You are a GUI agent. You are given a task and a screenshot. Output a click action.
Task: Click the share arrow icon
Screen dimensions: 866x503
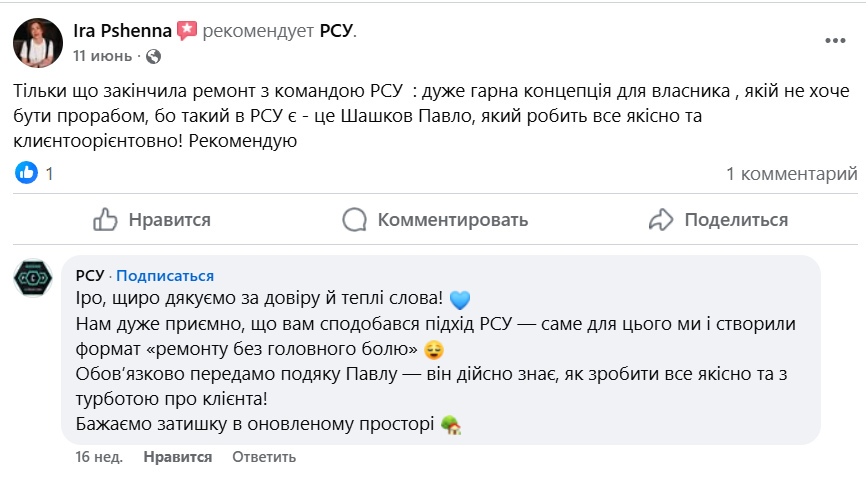tap(661, 220)
